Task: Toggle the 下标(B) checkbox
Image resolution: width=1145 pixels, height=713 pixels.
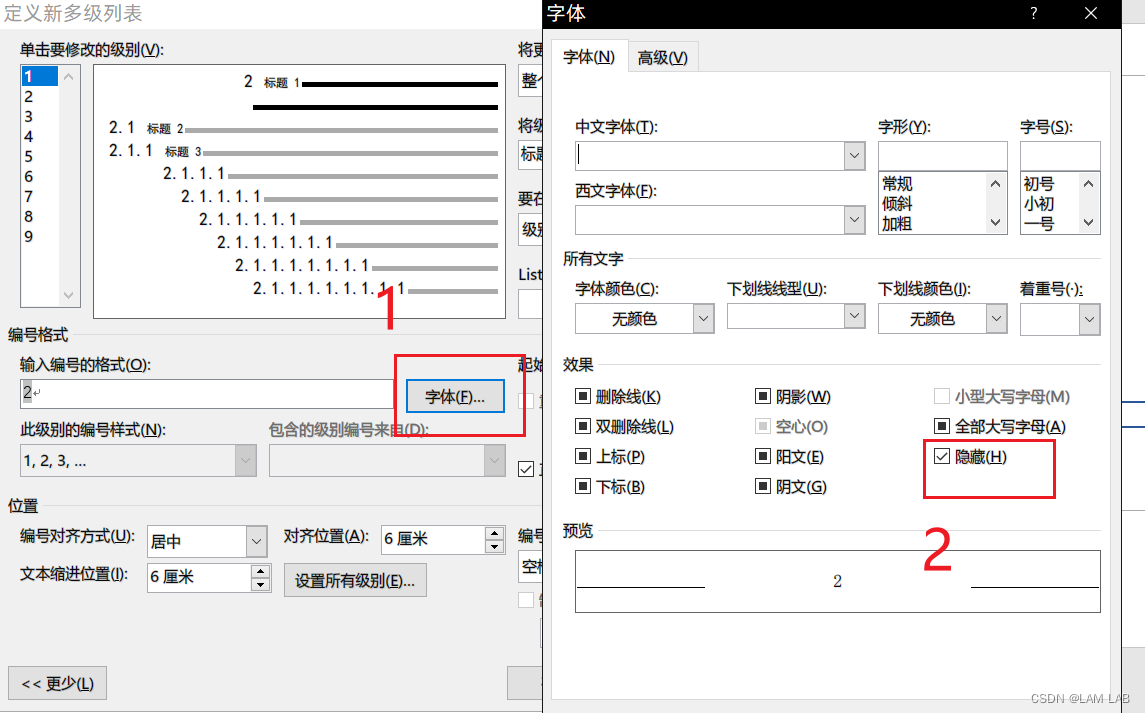Action: pos(582,487)
